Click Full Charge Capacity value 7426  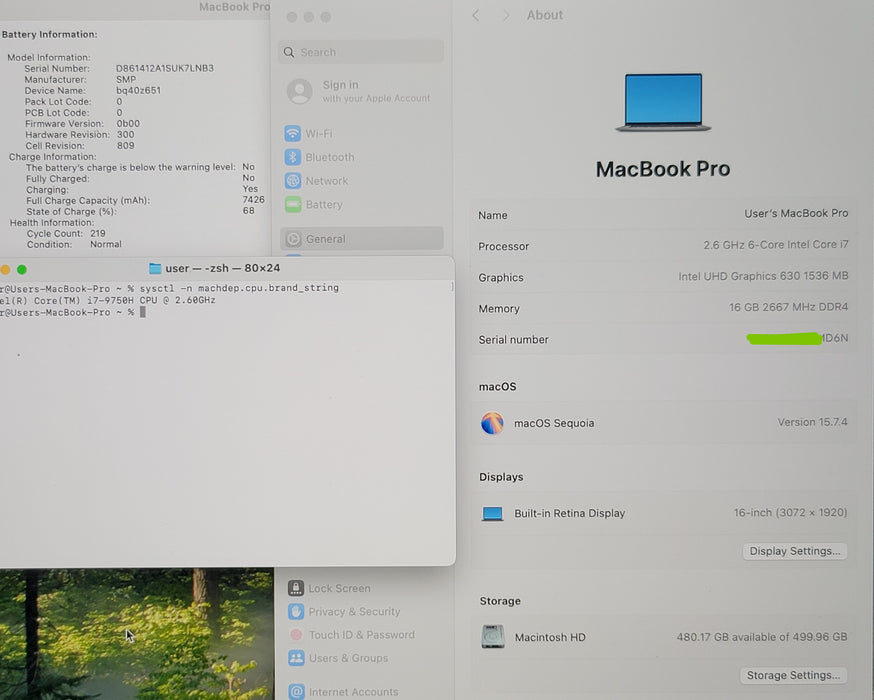(x=254, y=200)
